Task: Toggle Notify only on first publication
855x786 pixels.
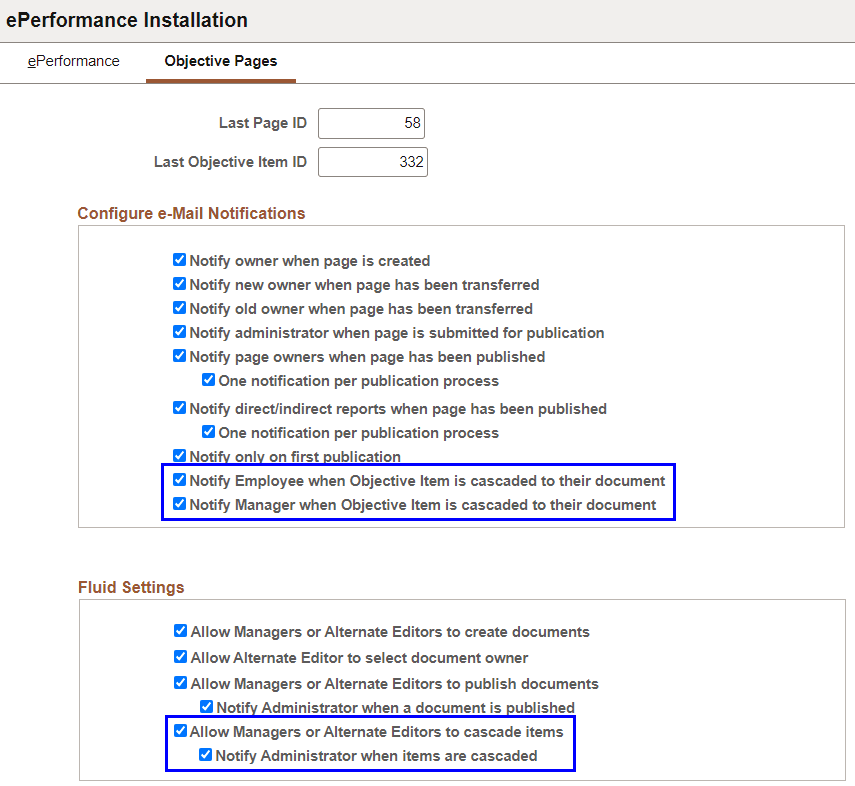Action: 180,455
